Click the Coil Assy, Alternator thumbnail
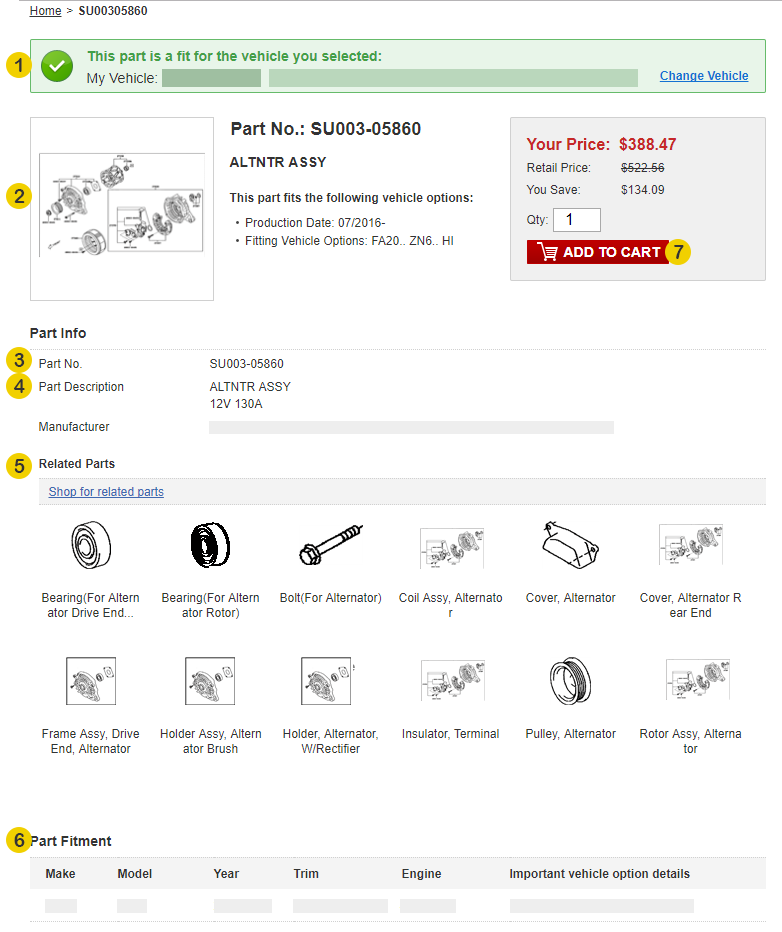The width and height of the screenshot is (782, 932). pyautogui.click(x=451, y=544)
